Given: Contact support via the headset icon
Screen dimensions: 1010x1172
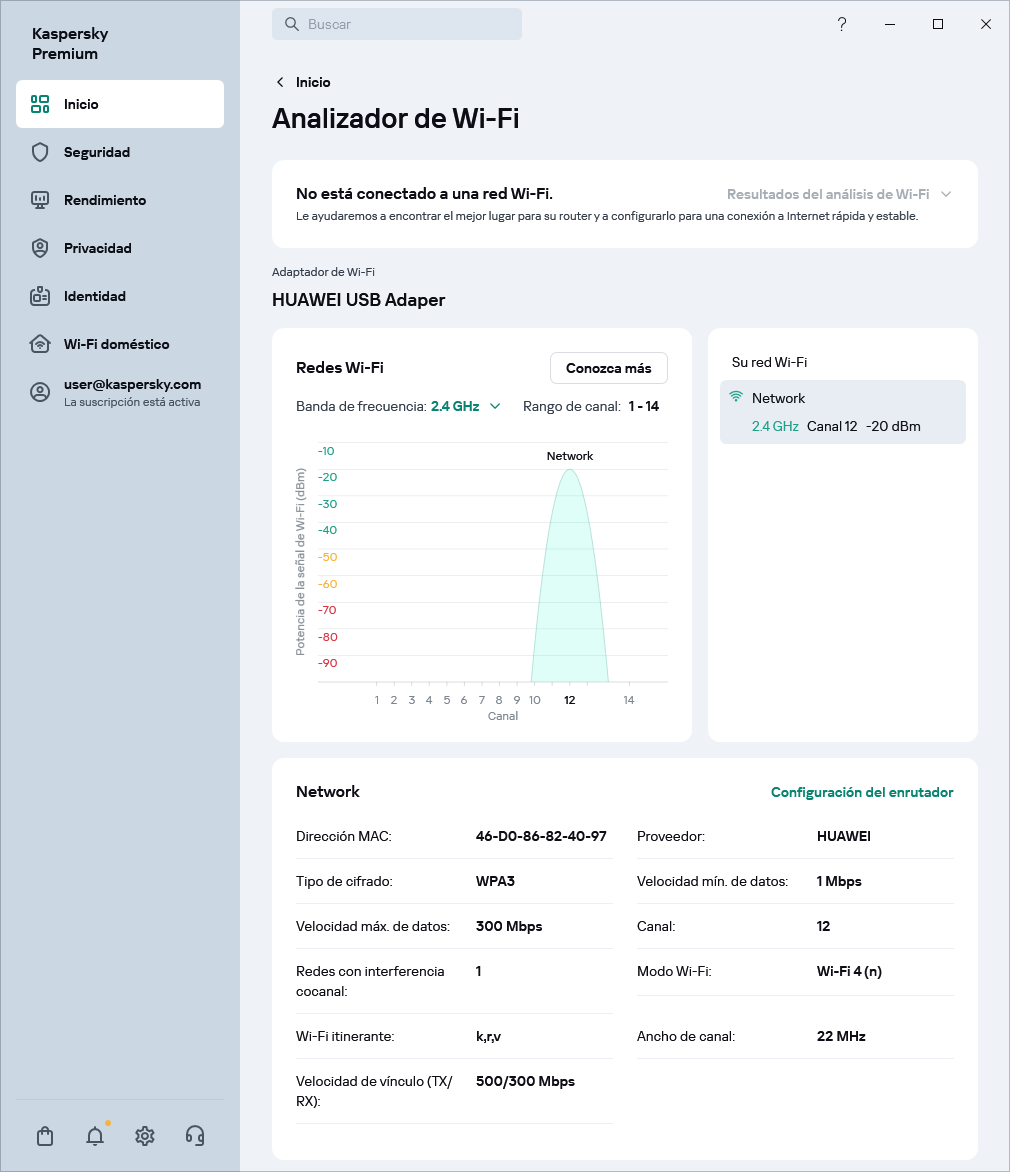Looking at the screenshot, I should pyautogui.click(x=195, y=1136).
